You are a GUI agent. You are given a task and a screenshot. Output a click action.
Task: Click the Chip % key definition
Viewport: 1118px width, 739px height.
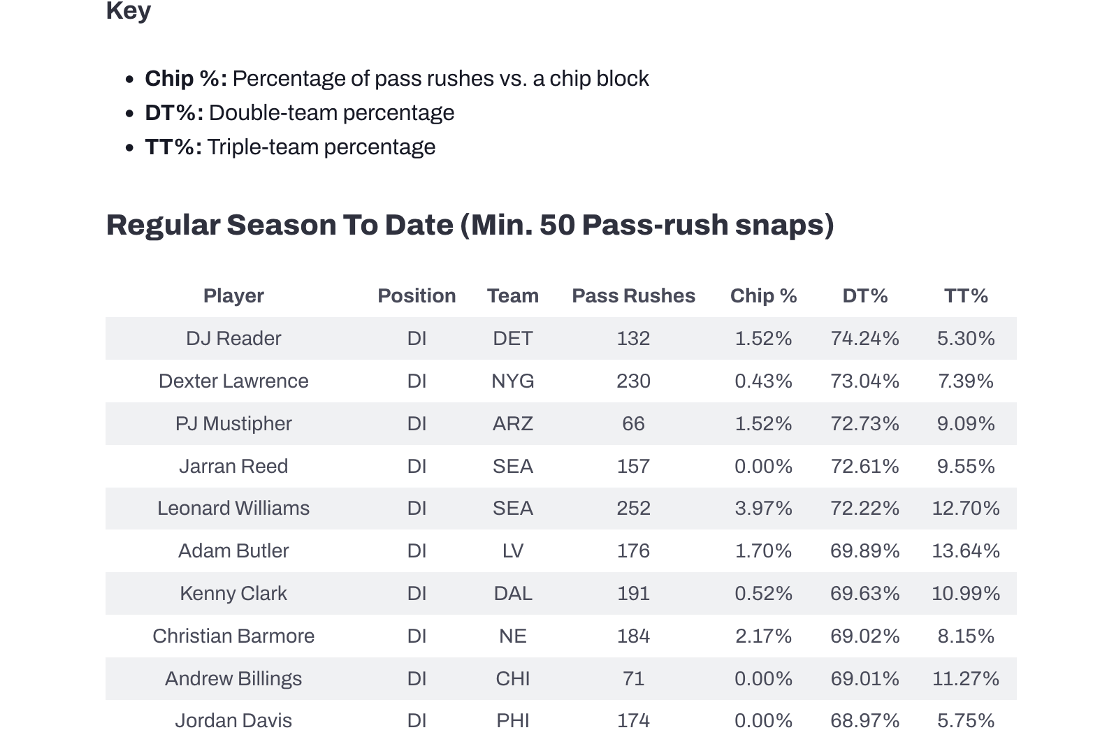(397, 79)
